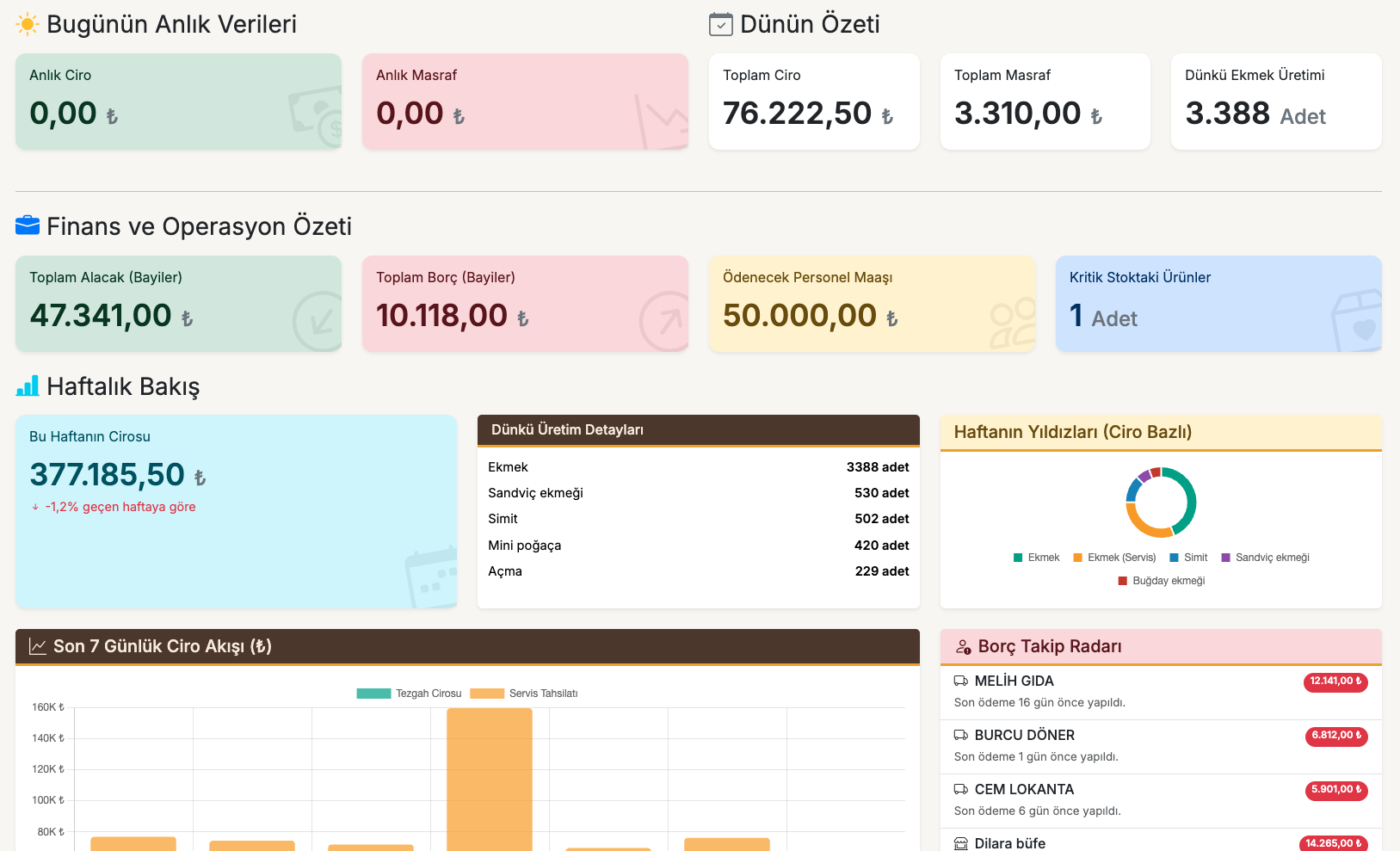Click the 12.141,00 ₺ debt badge

[1335, 681]
